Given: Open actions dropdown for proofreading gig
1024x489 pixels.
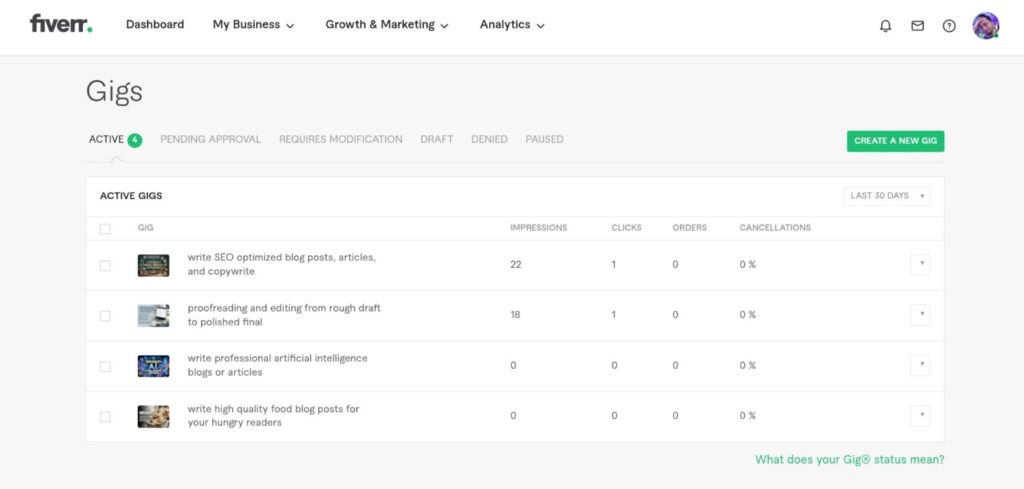Looking at the screenshot, I should pos(920,315).
